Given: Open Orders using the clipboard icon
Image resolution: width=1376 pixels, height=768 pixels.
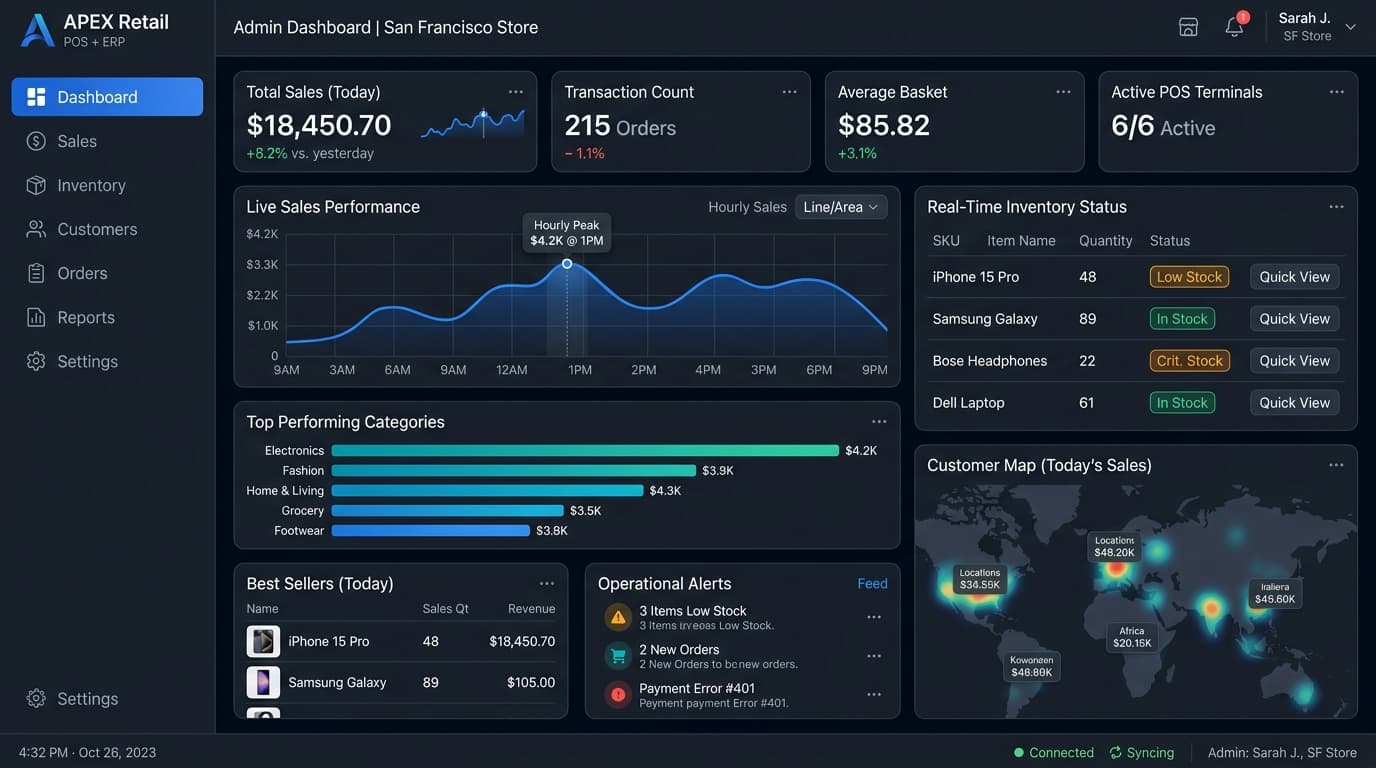Looking at the screenshot, I should 36,273.
